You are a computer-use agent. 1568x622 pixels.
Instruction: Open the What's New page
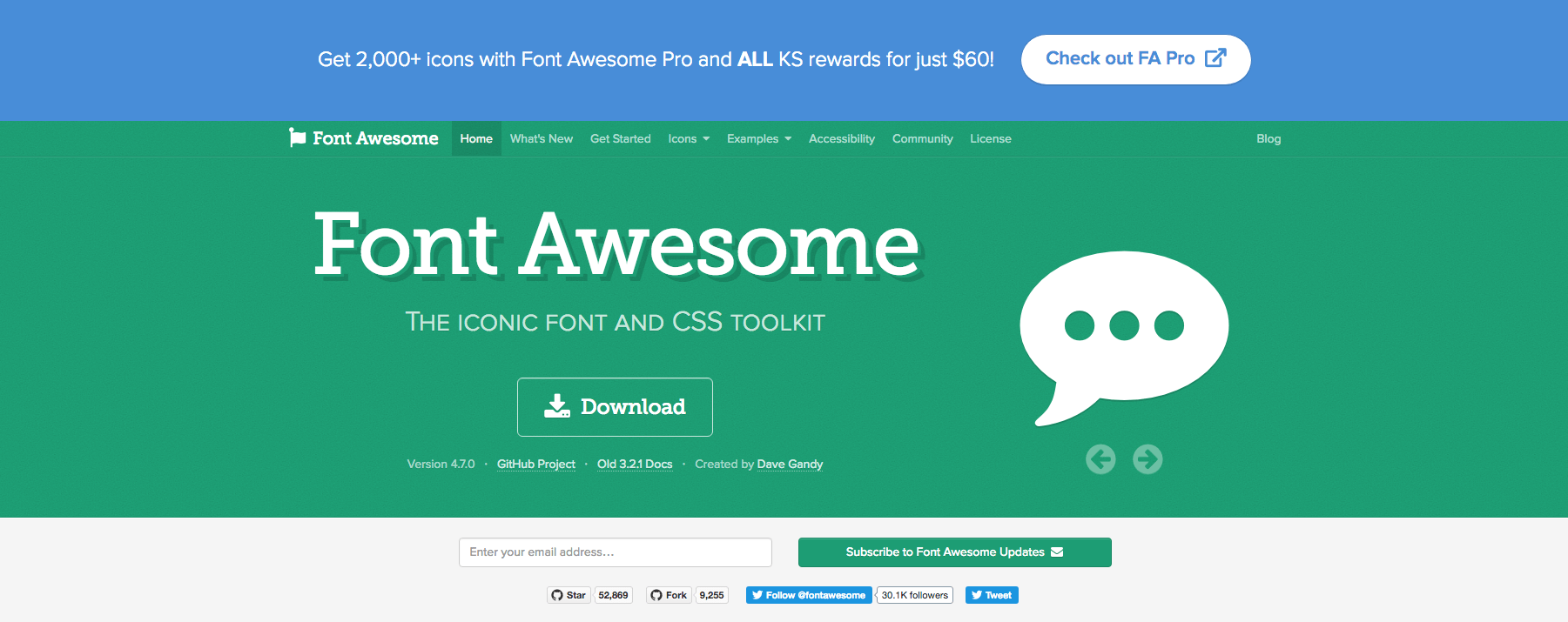[542, 138]
